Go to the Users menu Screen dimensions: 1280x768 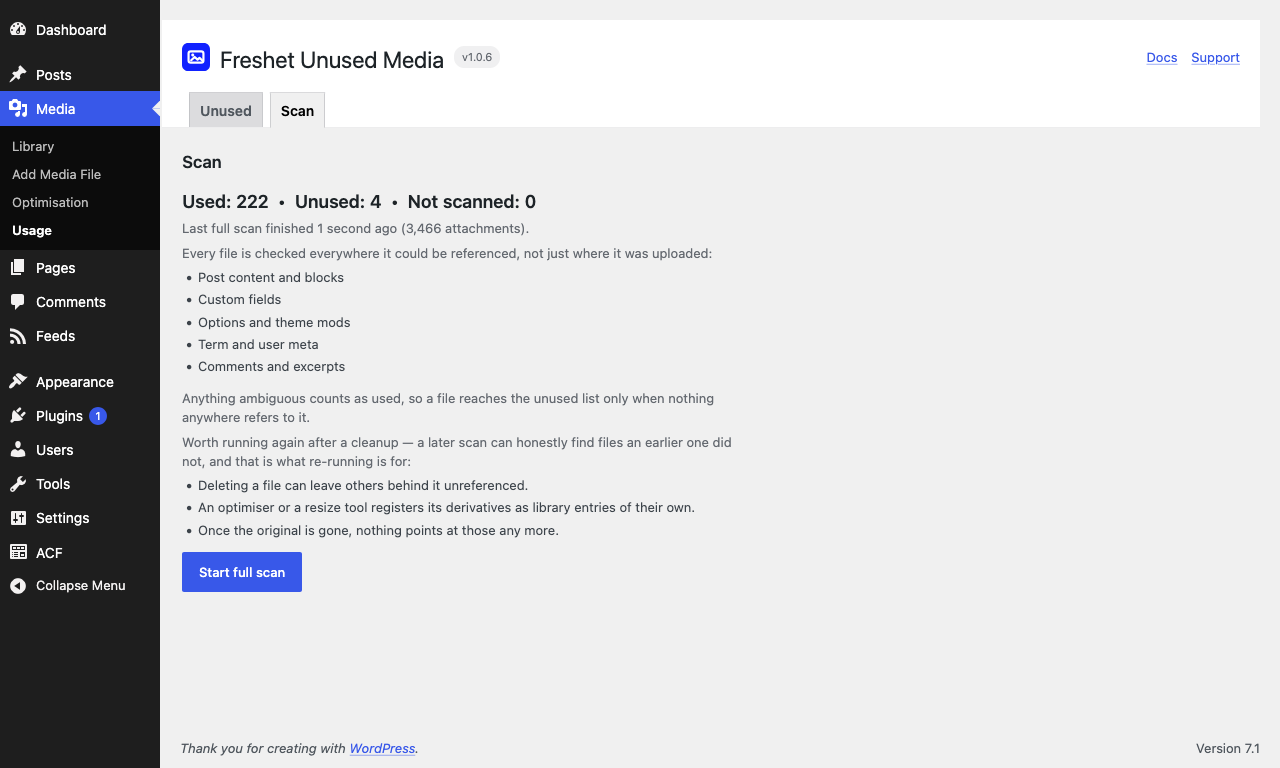tap(80, 450)
